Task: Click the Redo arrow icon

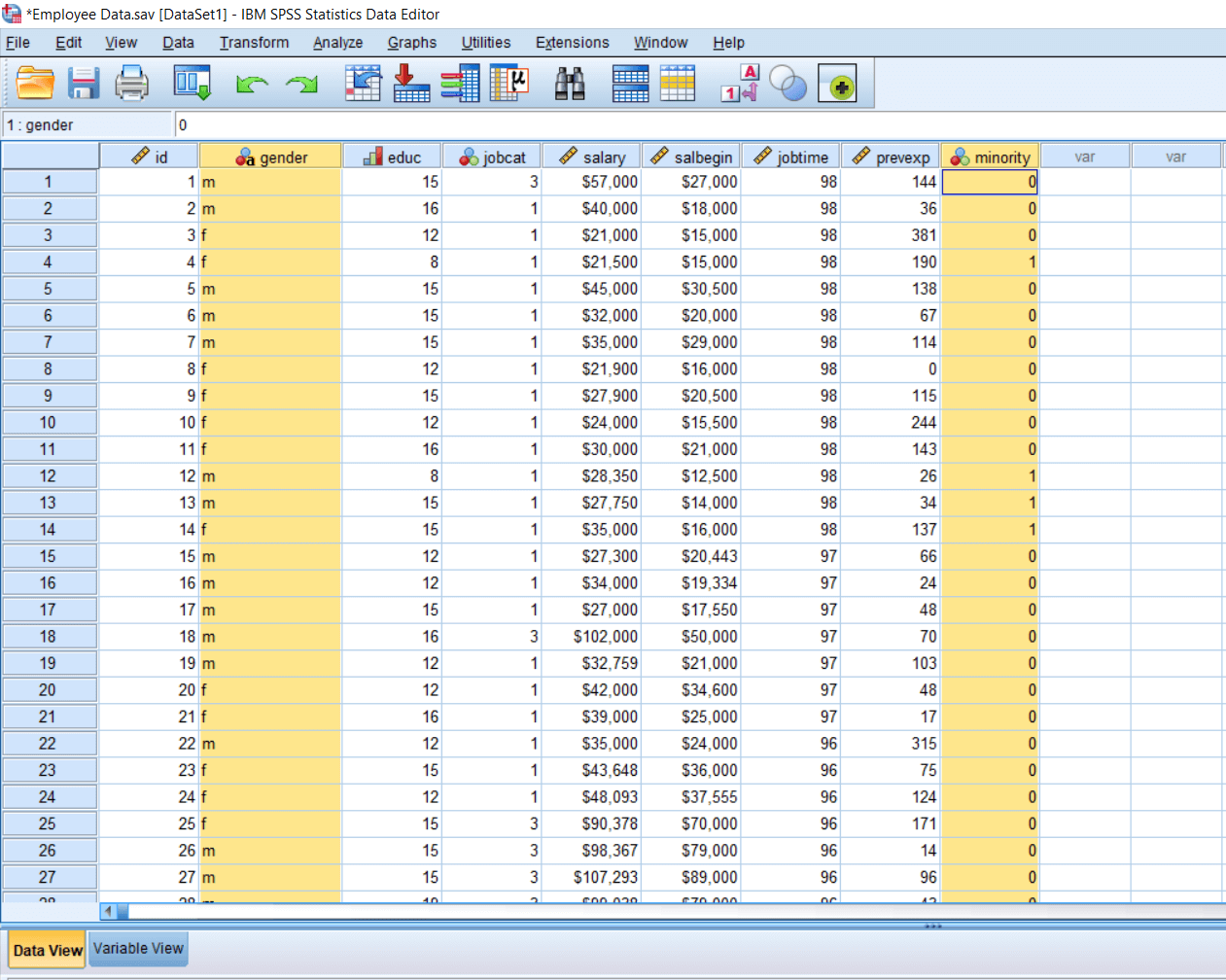Action: coord(301,85)
